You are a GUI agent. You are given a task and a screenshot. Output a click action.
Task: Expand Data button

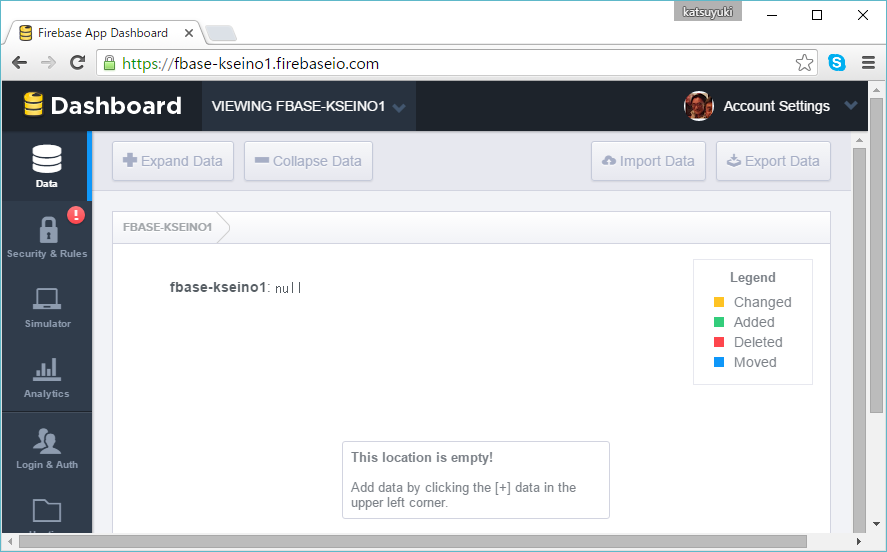click(x=173, y=161)
